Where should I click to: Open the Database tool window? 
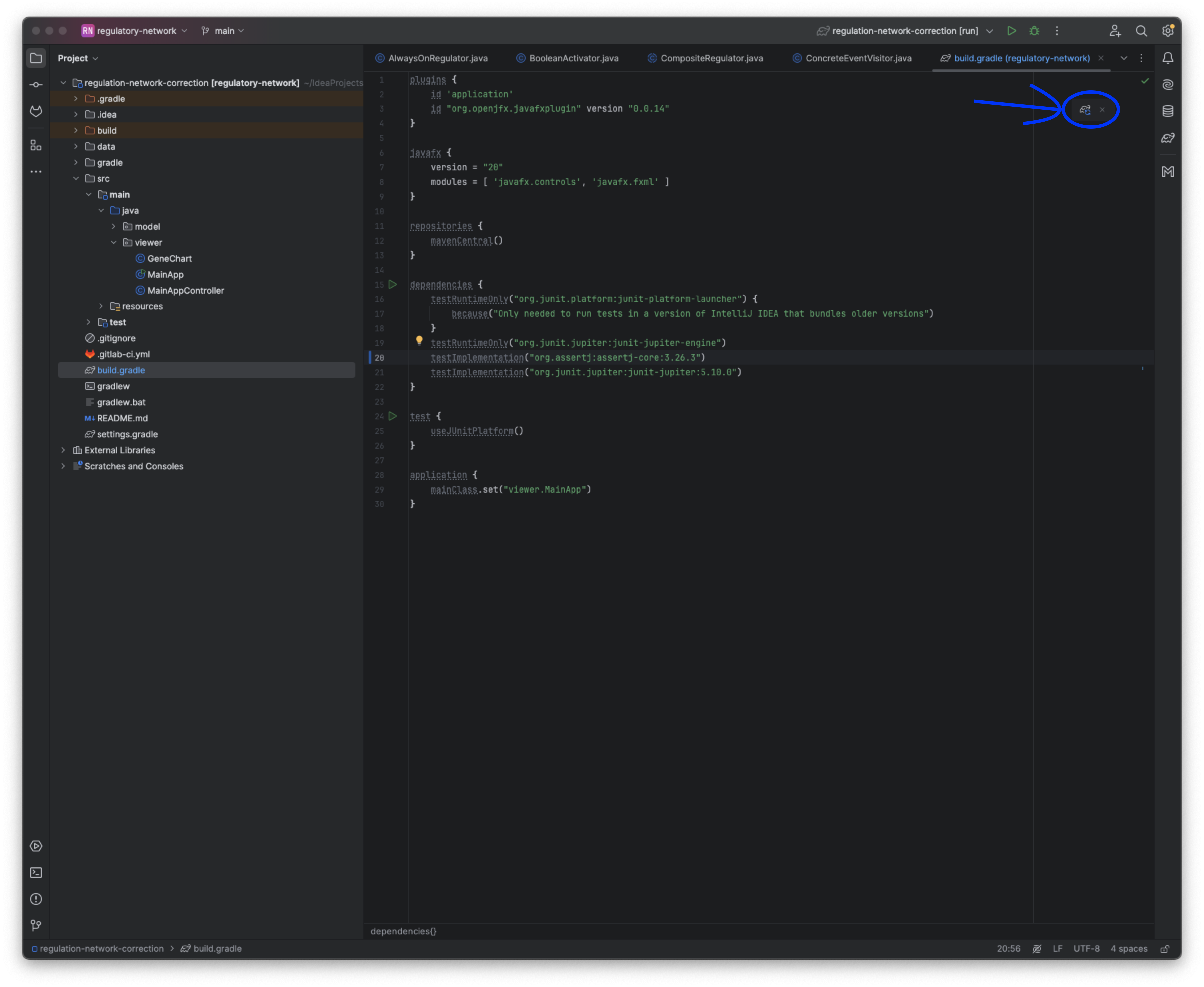[x=1168, y=111]
